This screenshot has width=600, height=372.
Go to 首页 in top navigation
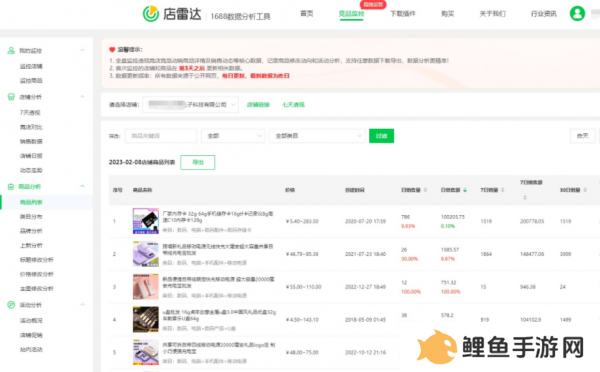[307, 14]
